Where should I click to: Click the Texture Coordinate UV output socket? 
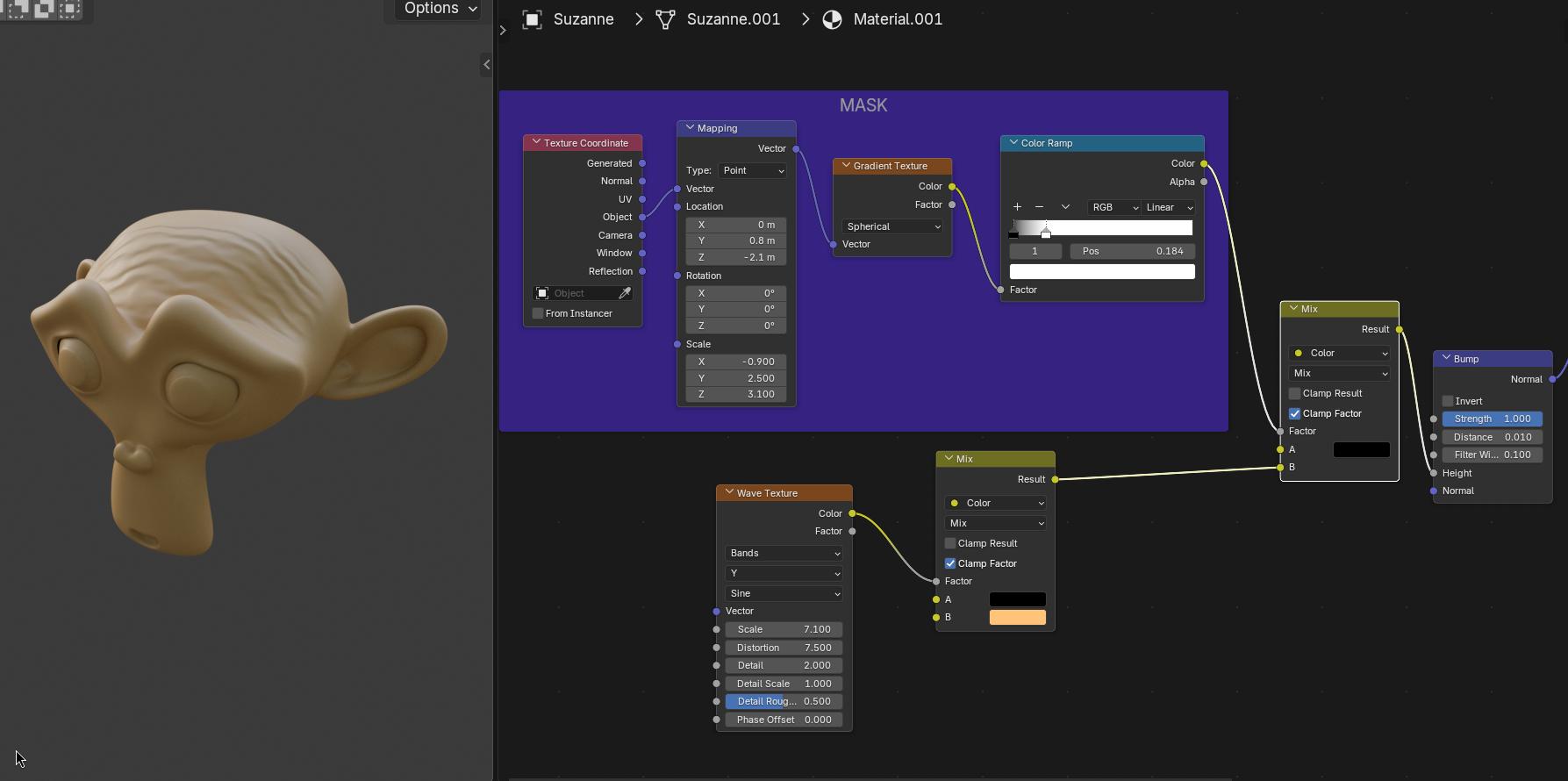pyautogui.click(x=642, y=199)
